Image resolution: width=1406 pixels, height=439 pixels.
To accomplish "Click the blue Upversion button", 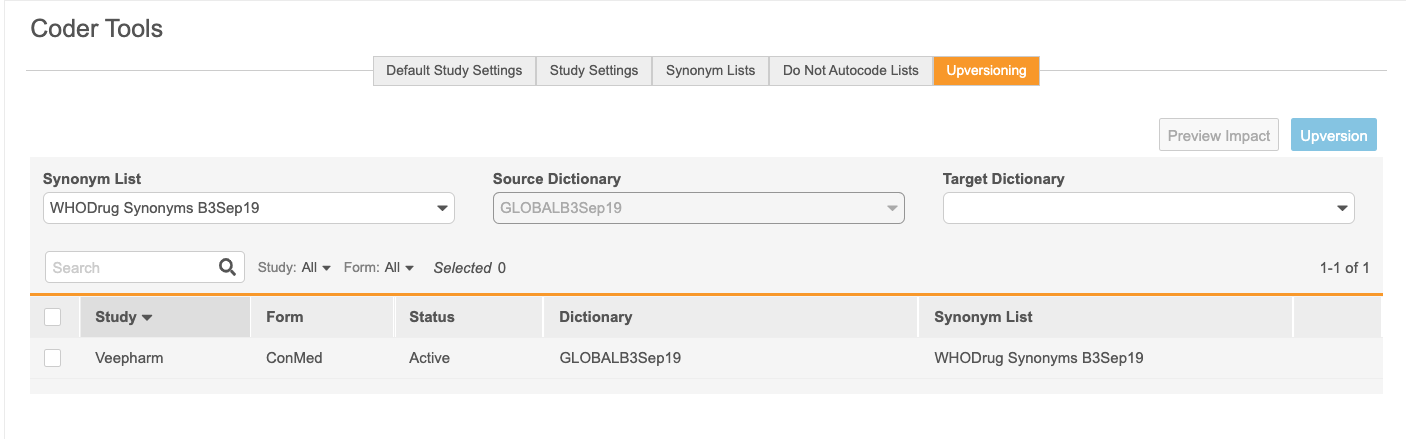I will 1333,135.
